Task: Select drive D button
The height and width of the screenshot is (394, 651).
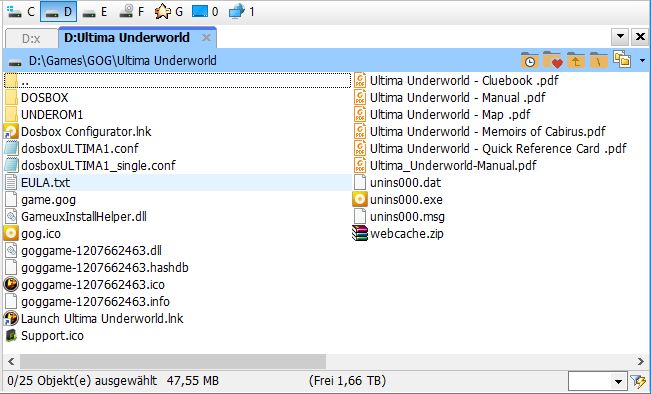Action: (x=58, y=12)
